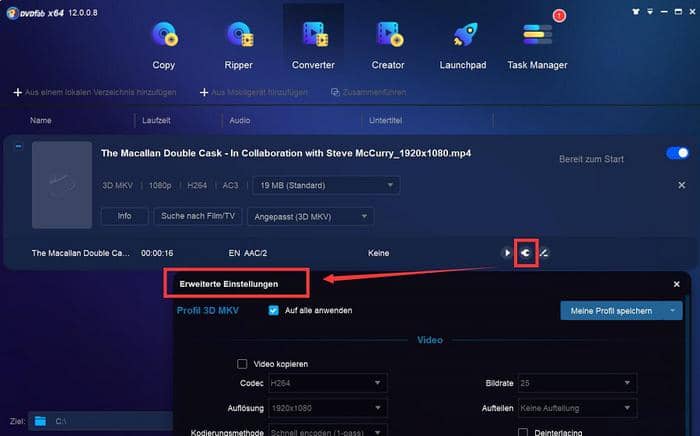
Task: Open the Launchpad
Action: coord(463,46)
